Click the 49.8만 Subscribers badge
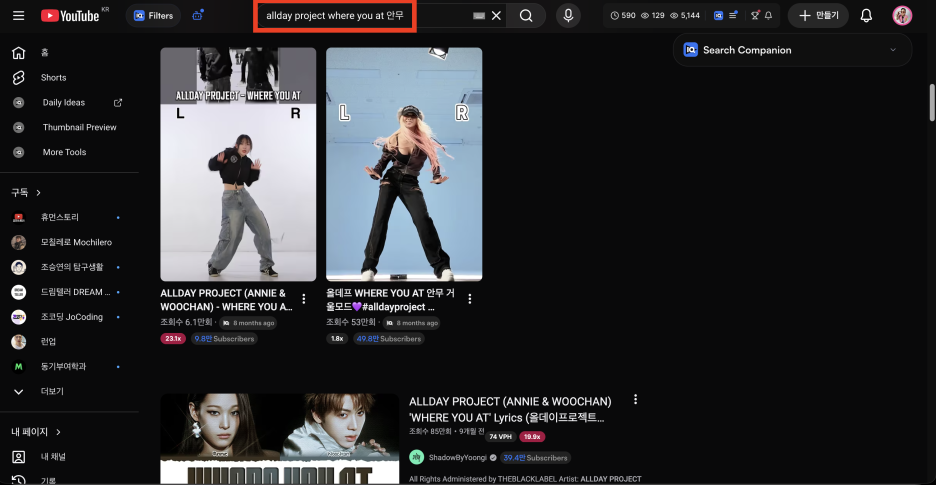 pyautogui.click(x=388, y=339)
